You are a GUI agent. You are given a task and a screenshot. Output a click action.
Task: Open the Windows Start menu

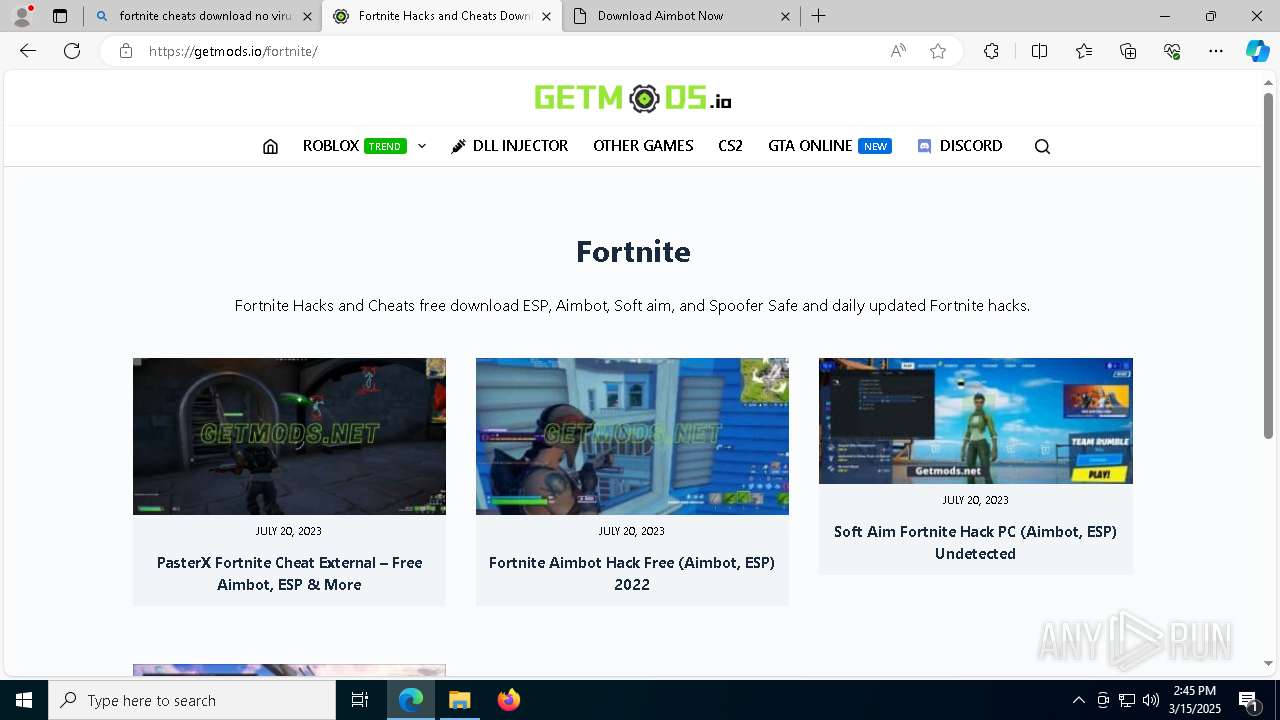point(24,700)
